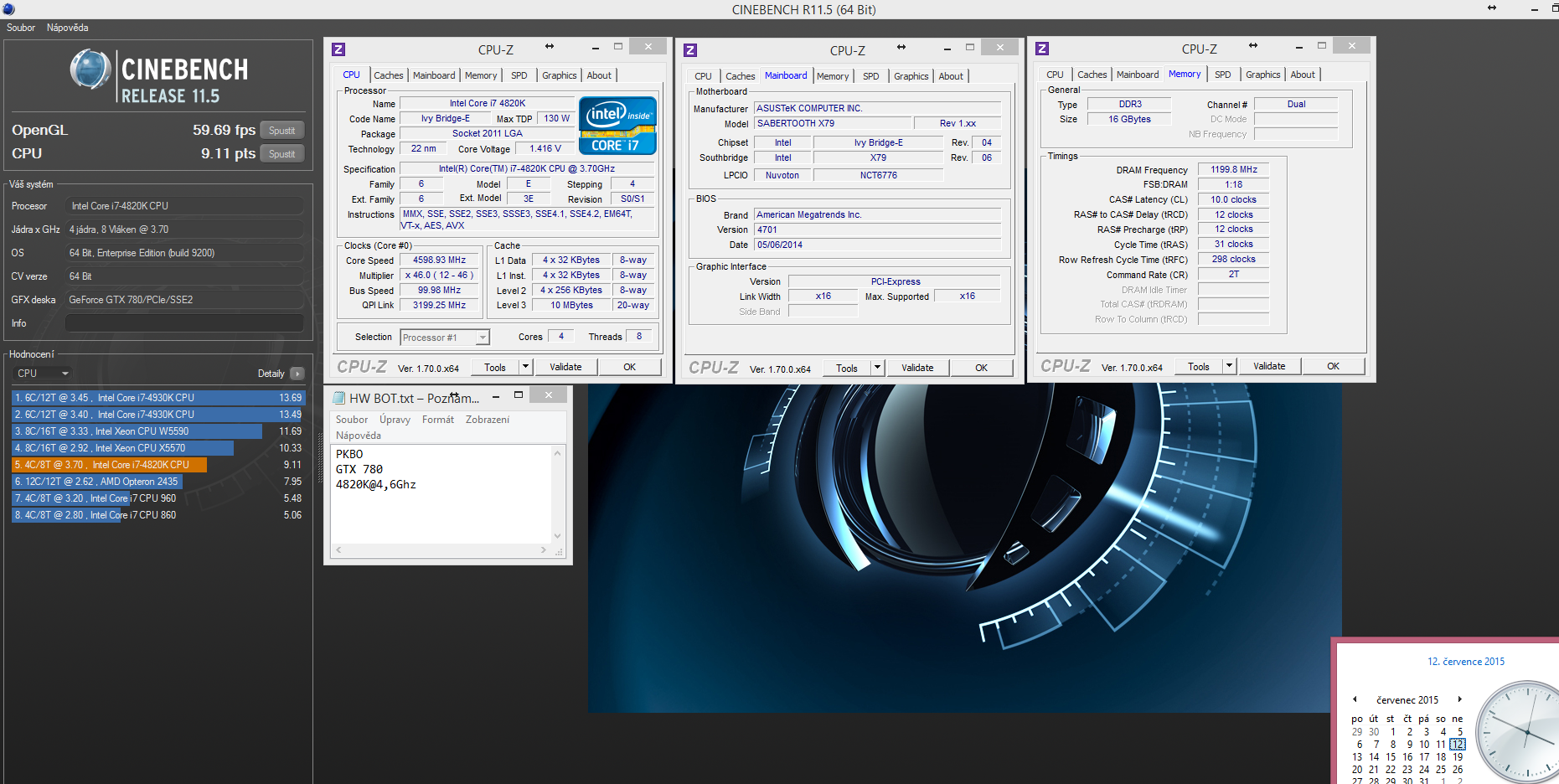
Task: Run the OpenGL test with Spustit
Action: pos(282,131)
